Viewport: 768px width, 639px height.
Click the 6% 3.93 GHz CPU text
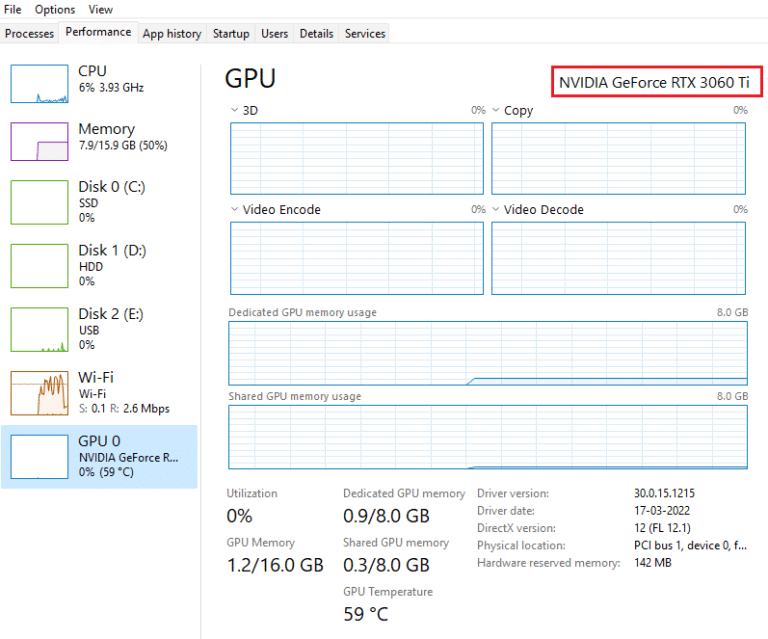coord(111,88)
